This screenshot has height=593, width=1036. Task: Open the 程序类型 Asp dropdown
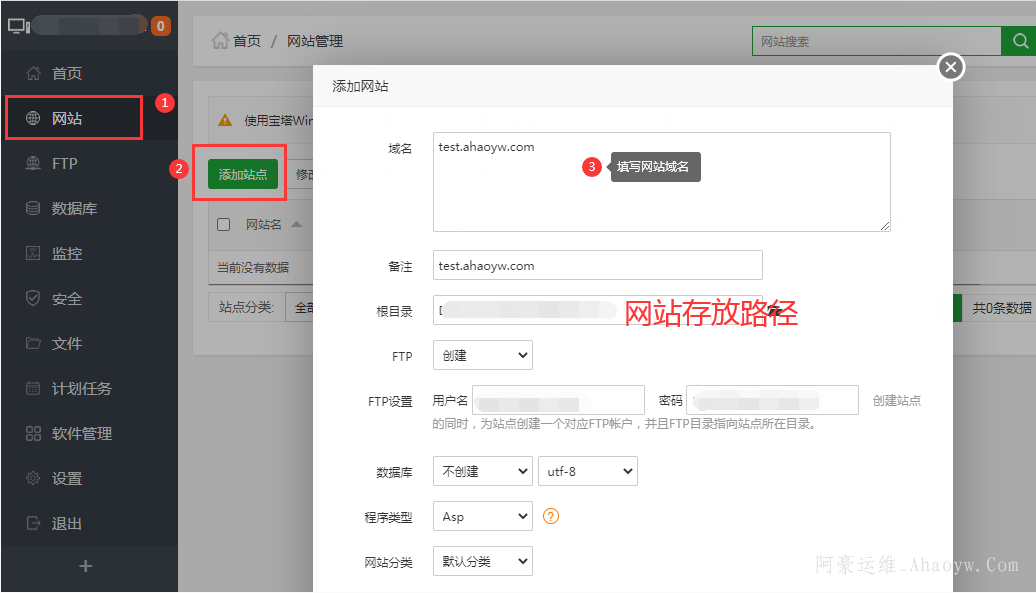[x=482, y=517]
